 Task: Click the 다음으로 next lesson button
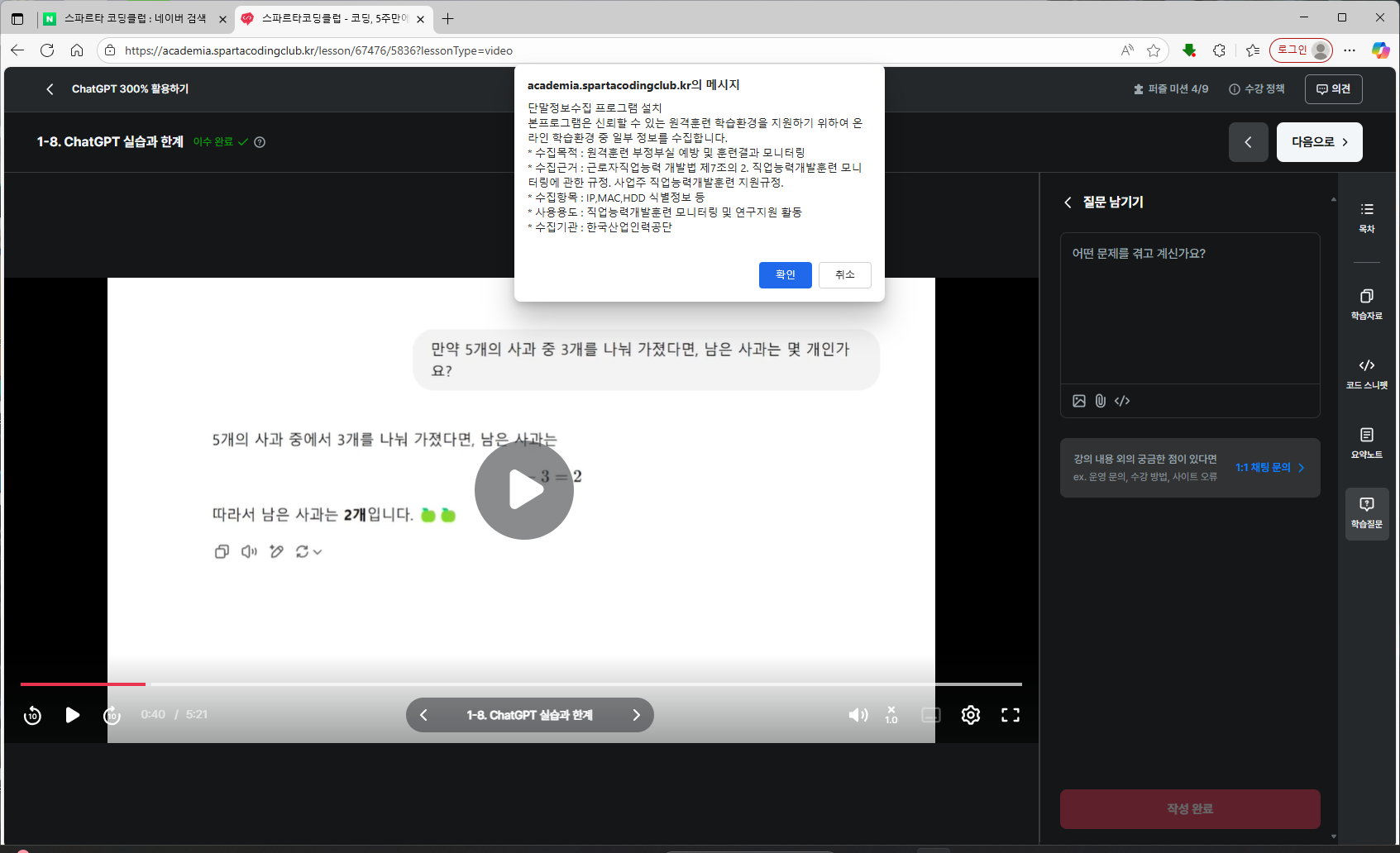[1319, 142]
